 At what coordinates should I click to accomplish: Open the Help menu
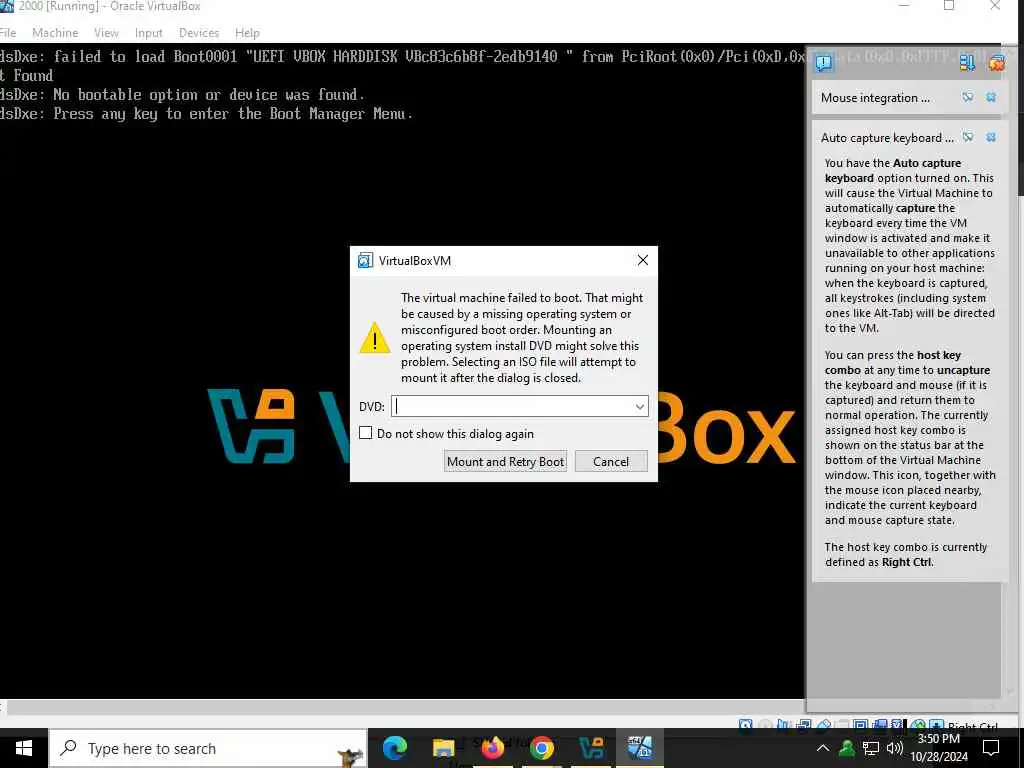(247, 33)
